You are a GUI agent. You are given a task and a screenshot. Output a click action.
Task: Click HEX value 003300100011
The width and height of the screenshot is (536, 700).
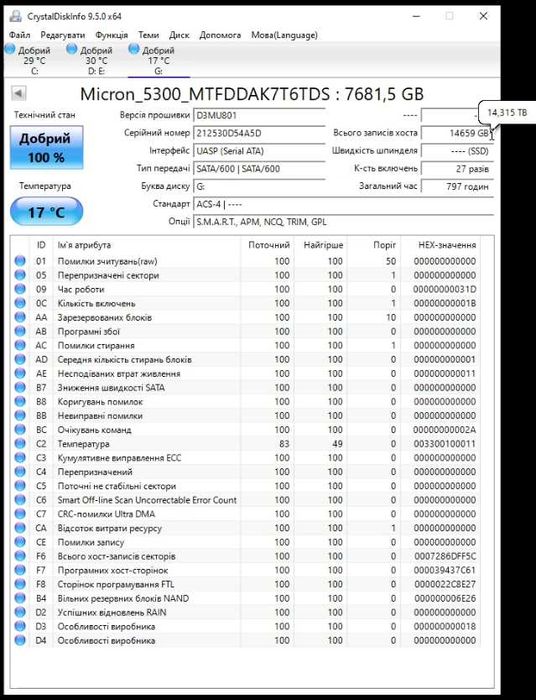tap(445, 444)
